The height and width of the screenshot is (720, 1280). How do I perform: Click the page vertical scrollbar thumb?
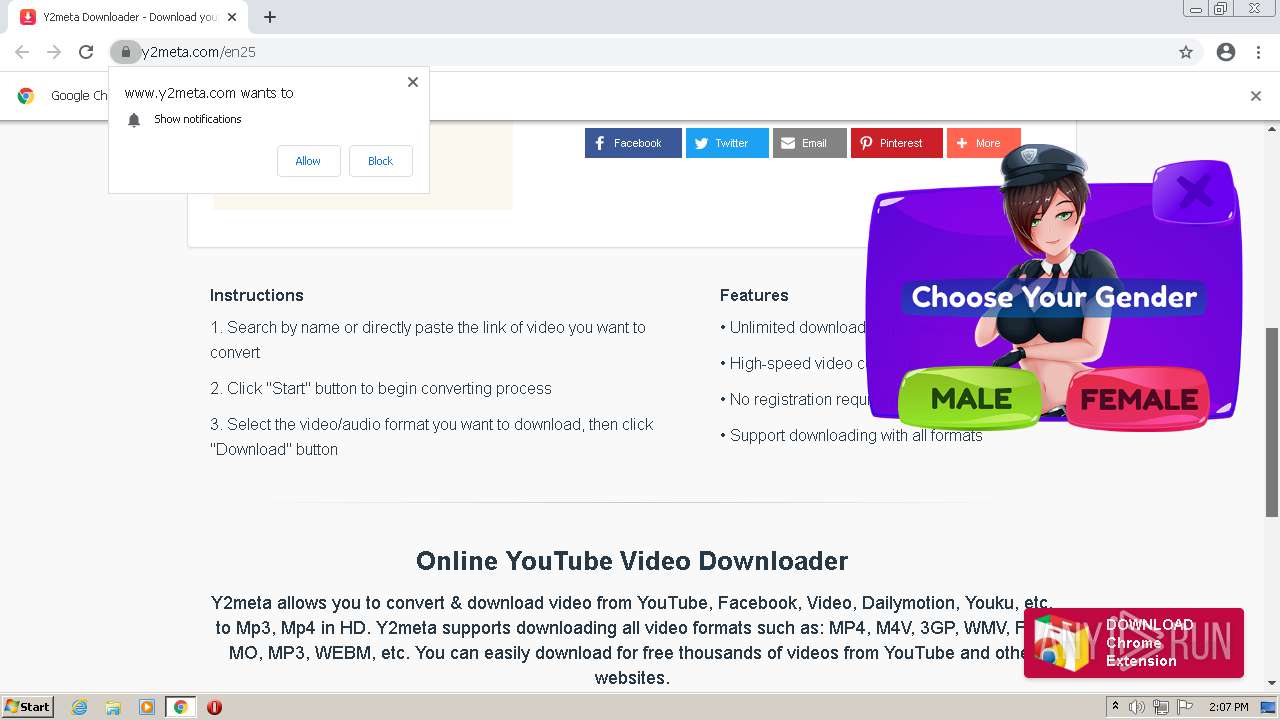1272,422
